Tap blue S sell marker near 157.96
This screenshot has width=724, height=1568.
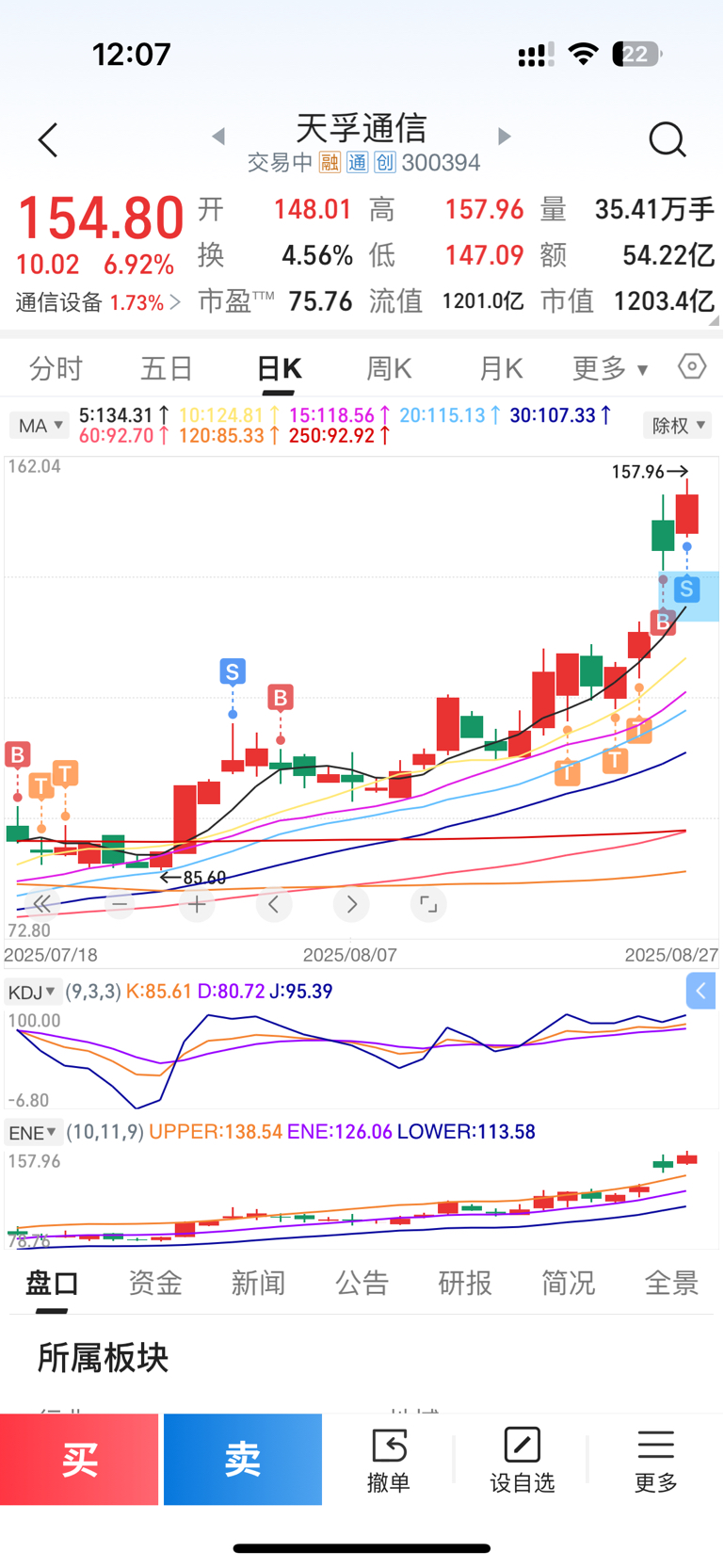(686, 590)
